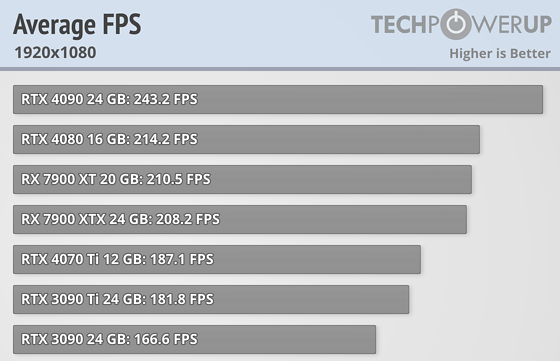The image size is (560, 361).
Task: Click the 243.2 FPS value label
Action: click(165, 99)
